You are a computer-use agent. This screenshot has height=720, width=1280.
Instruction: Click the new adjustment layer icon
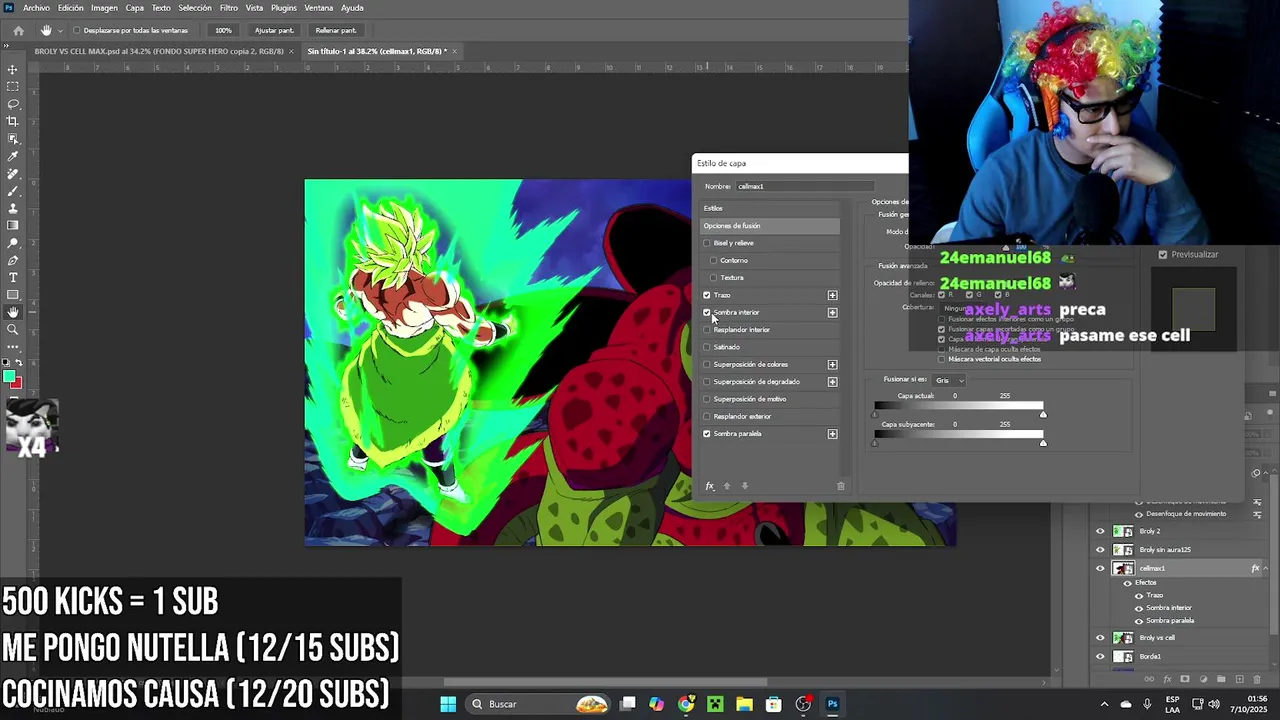(x=1202, y=679)
